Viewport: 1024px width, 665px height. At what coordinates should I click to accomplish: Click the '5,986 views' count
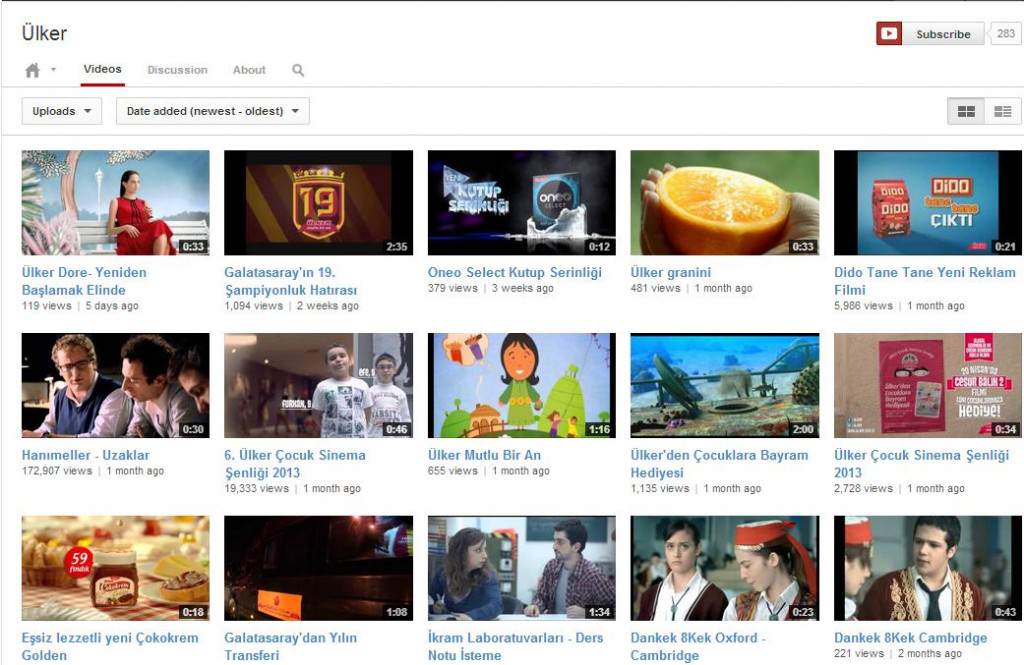(863, 306)
